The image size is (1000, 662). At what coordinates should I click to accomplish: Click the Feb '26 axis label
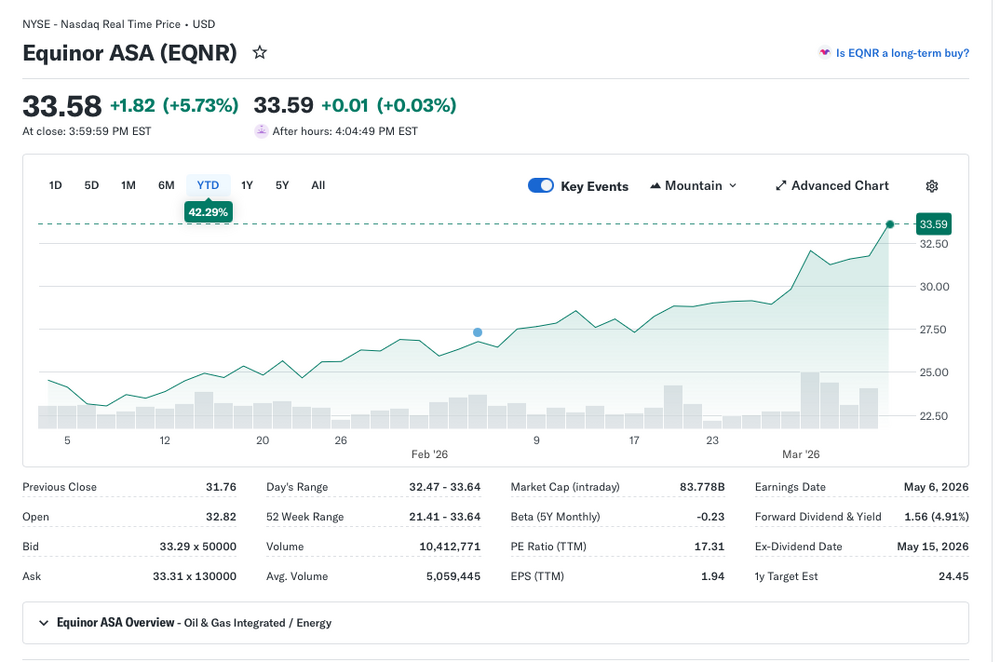pos(429,455)
